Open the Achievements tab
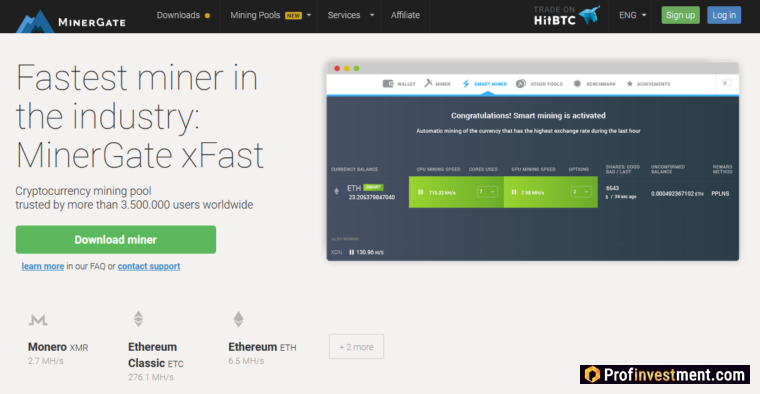The image size is (760, 394). 648,84
